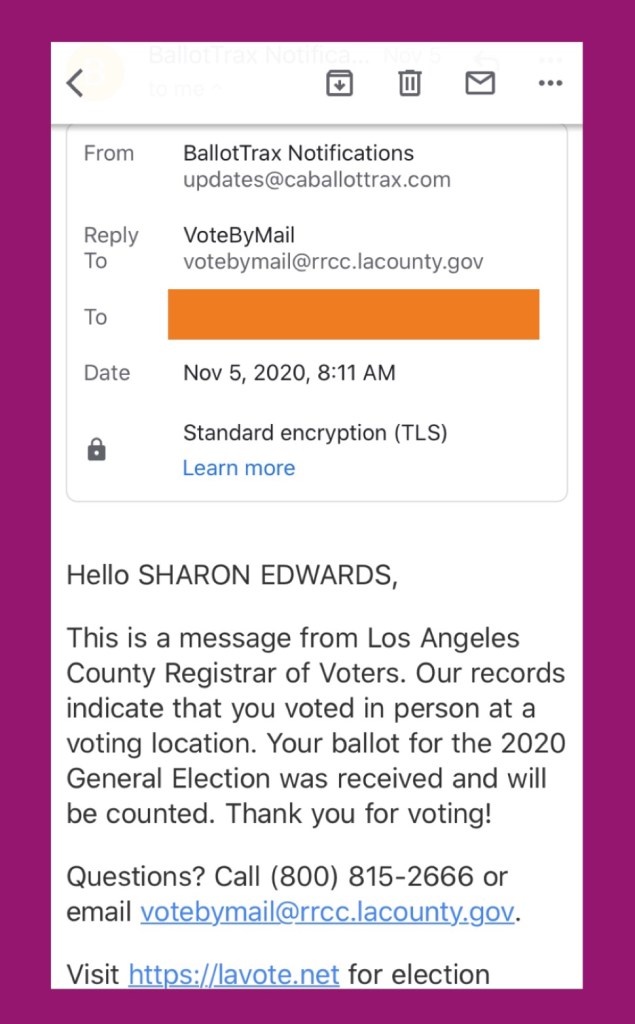635x1024 pixels.
Task: Open the three-dot more options menu
Action: coord(550,83)
